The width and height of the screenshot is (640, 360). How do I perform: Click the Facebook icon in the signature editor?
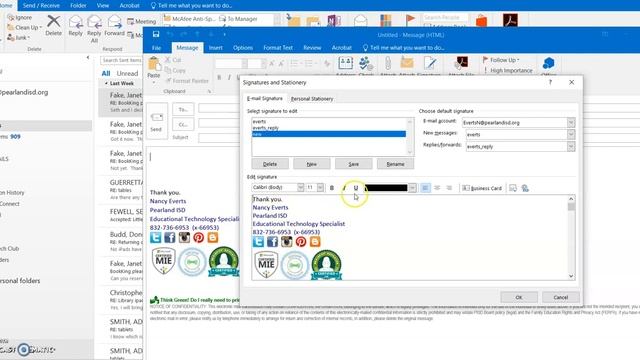coord(273,242)
